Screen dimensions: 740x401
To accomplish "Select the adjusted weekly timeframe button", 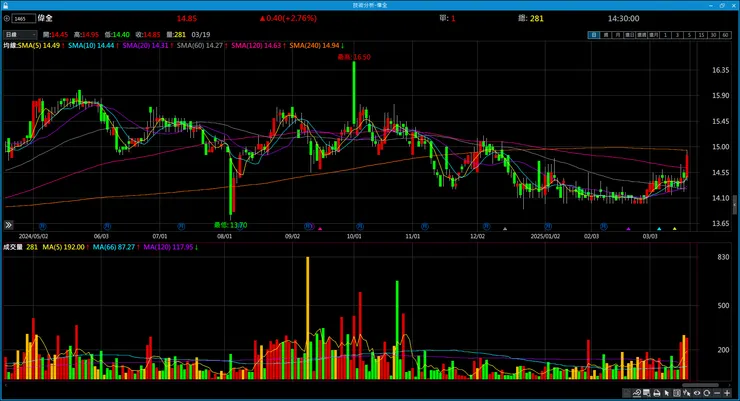I will pos(641,35).
